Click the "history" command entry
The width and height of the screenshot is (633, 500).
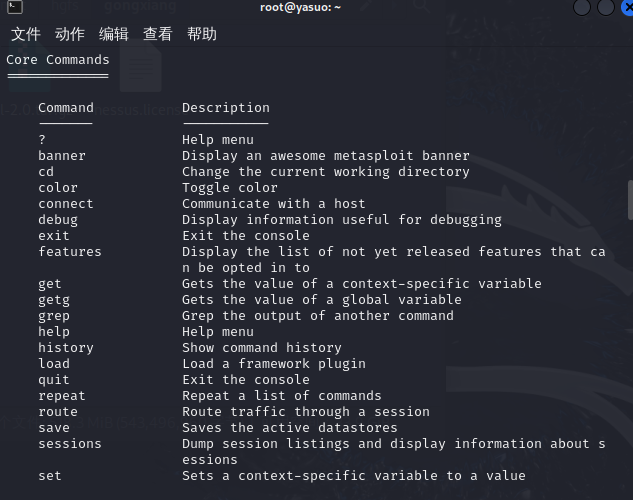coord(66,348)
